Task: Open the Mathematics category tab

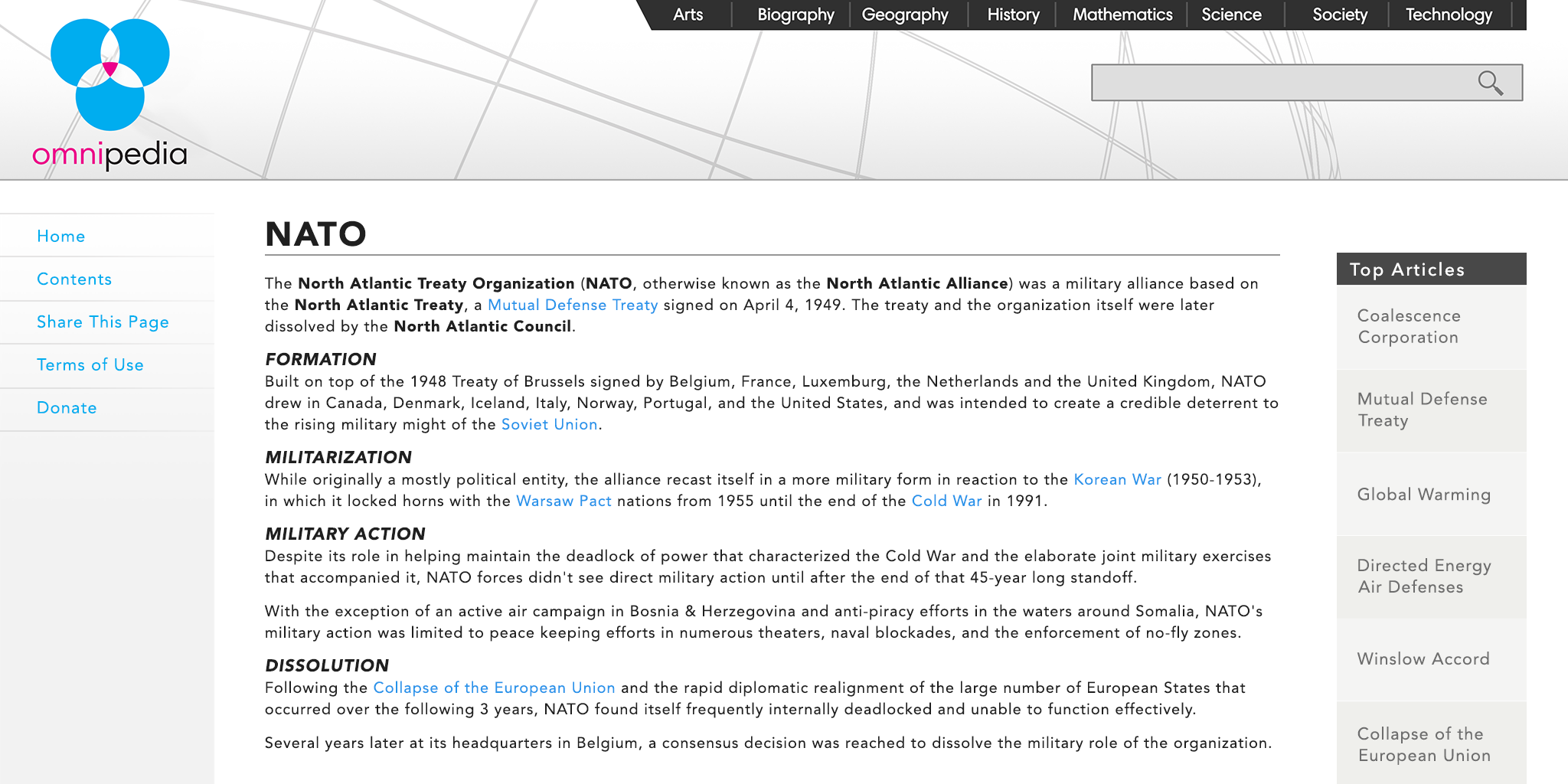Action: [1122, 15]
